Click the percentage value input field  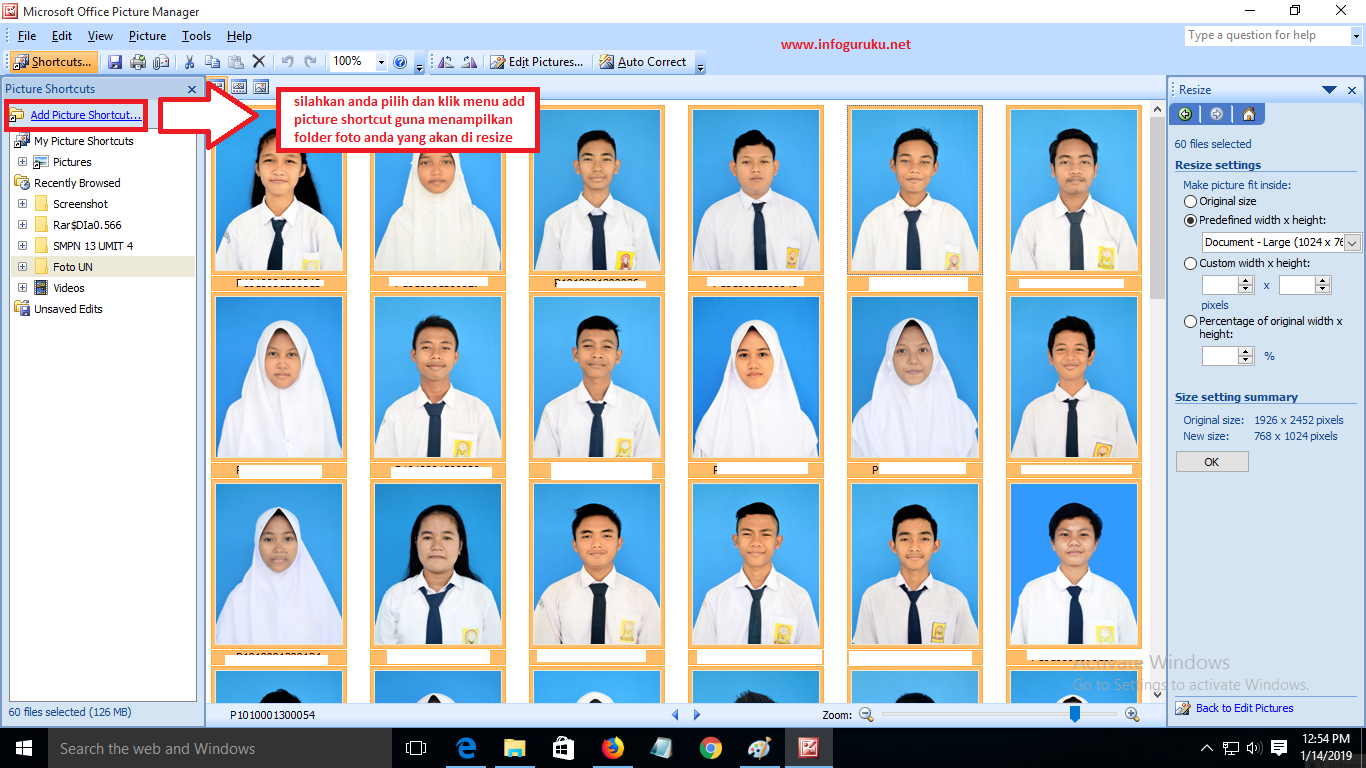tap(1220, 355)
